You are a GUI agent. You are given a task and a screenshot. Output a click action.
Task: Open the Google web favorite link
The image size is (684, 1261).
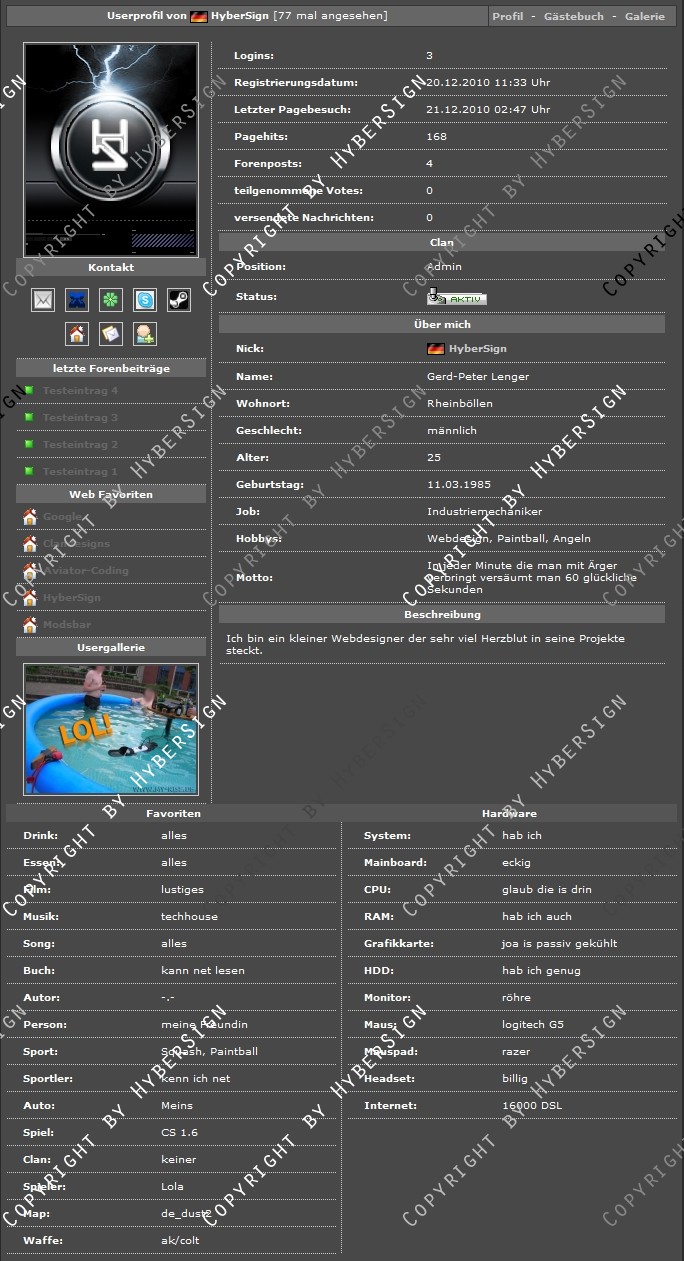click(x=62, y=517)
